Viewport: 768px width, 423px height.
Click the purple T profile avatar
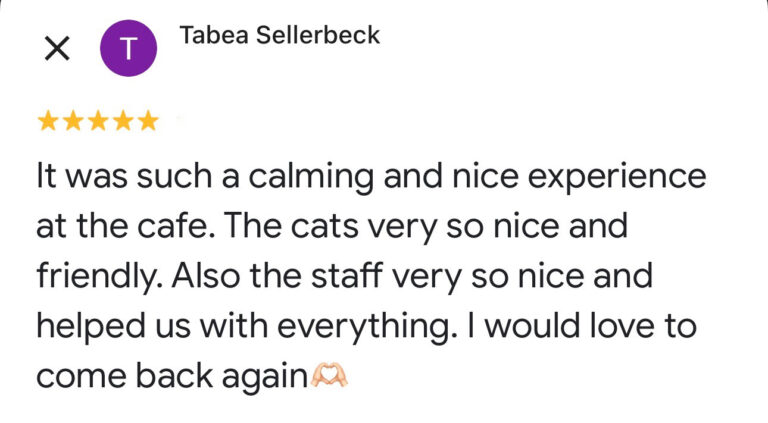coord(129,48)
